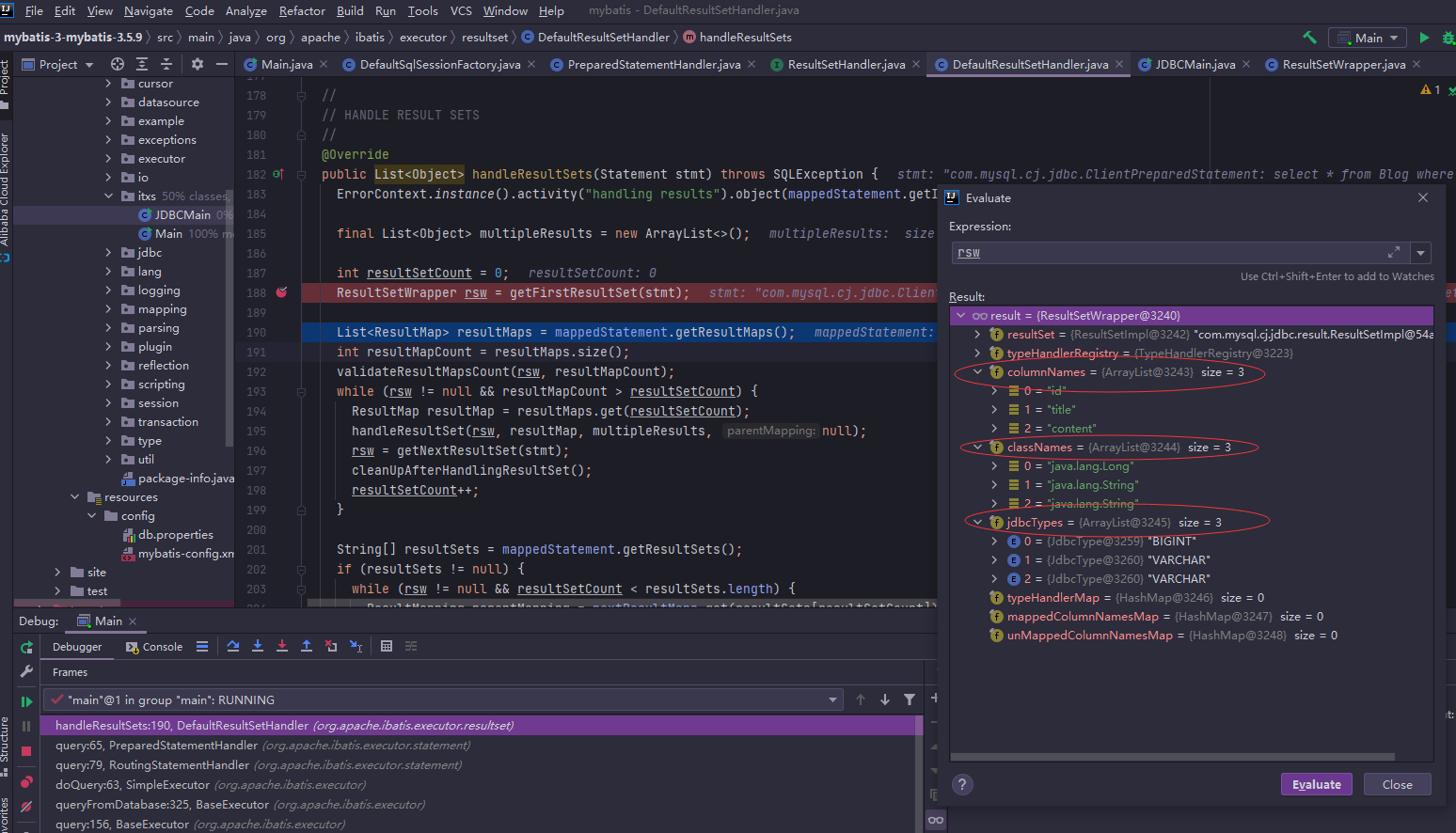Show execution point layout icon
The height and width of the screenshot is (833, 1456).
[202, 646]
